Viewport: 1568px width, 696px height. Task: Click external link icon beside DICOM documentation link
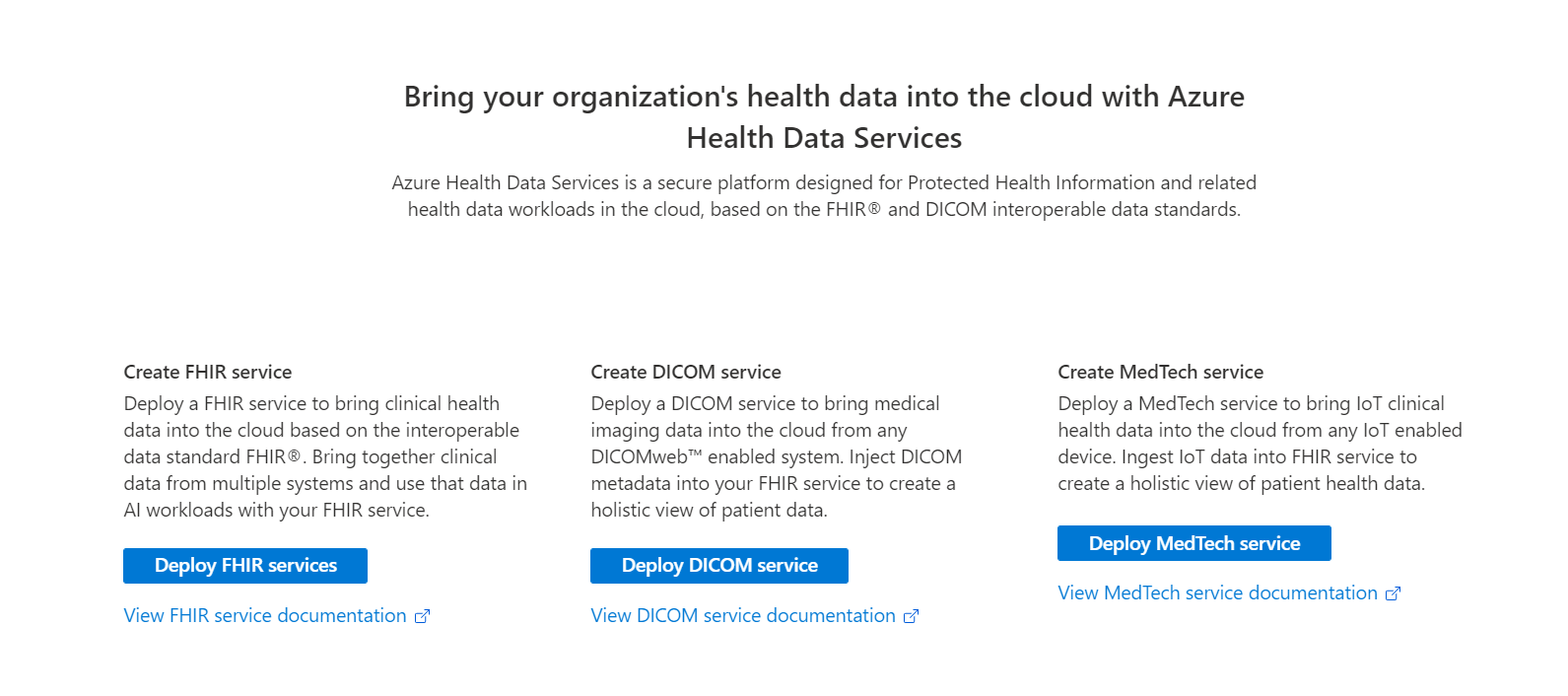tap(911, 616)
